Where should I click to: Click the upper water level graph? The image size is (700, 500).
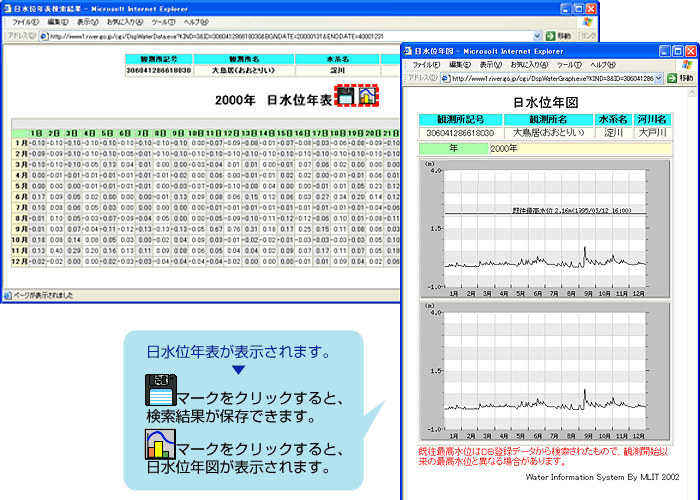[546, 230]
